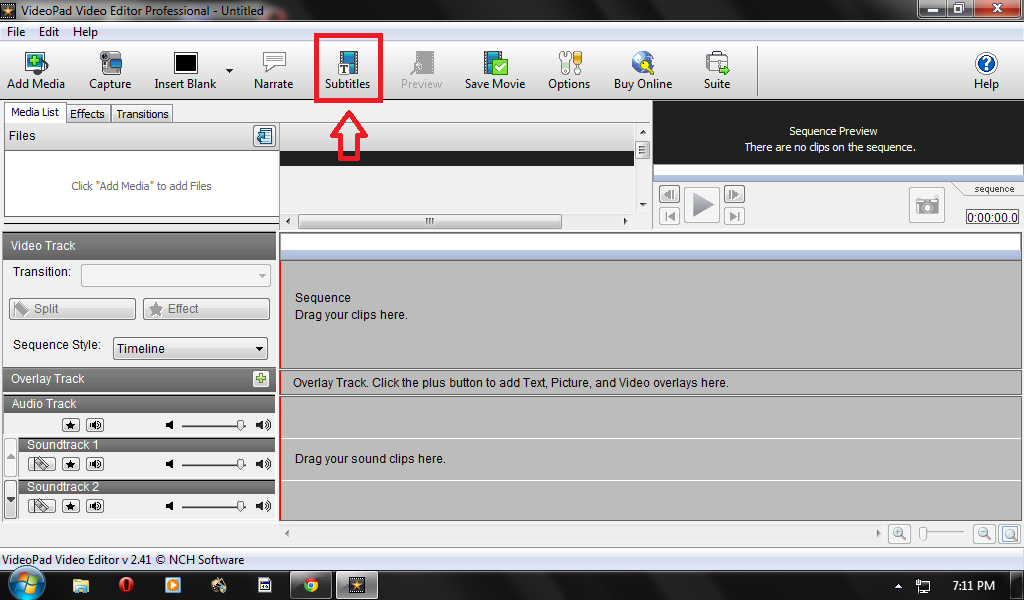Open the Sequence Style dropdown

coord(190,349)
